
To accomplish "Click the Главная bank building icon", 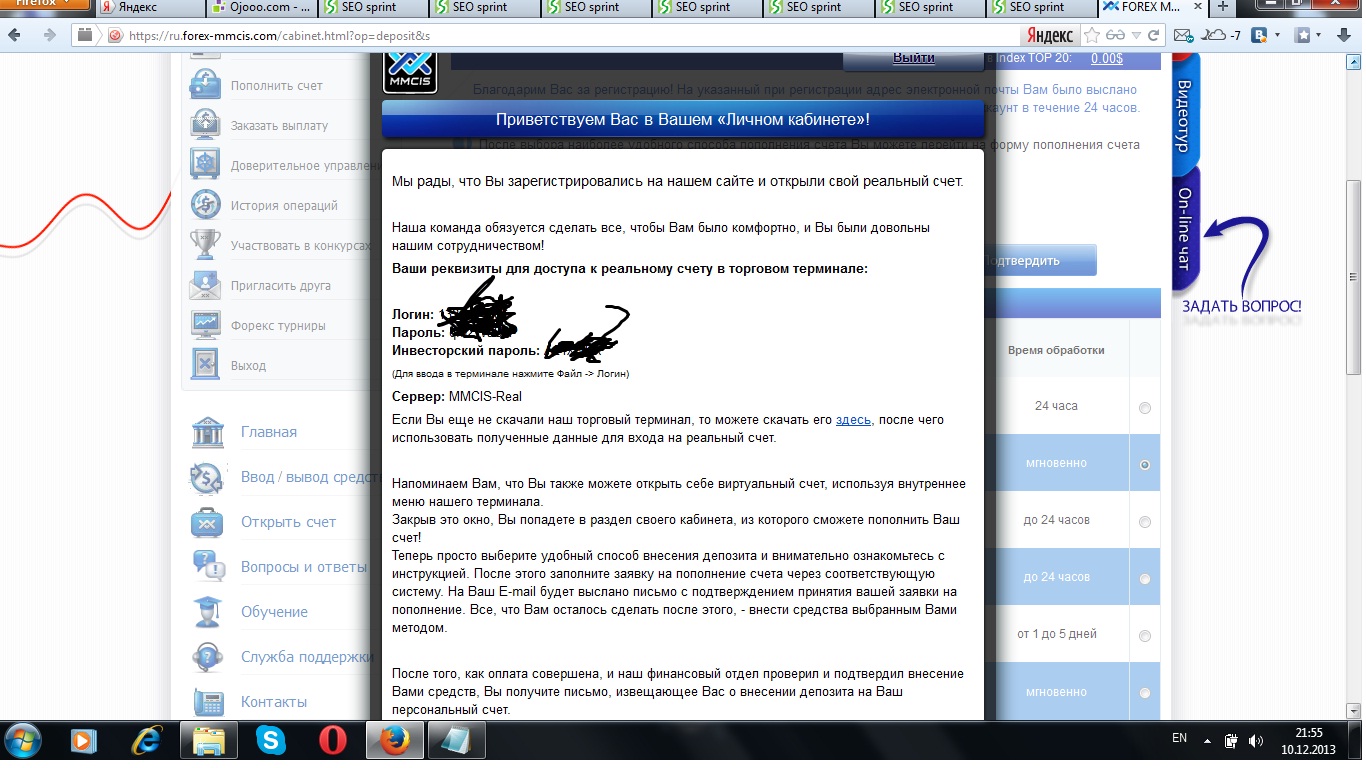I will point(208,432).
